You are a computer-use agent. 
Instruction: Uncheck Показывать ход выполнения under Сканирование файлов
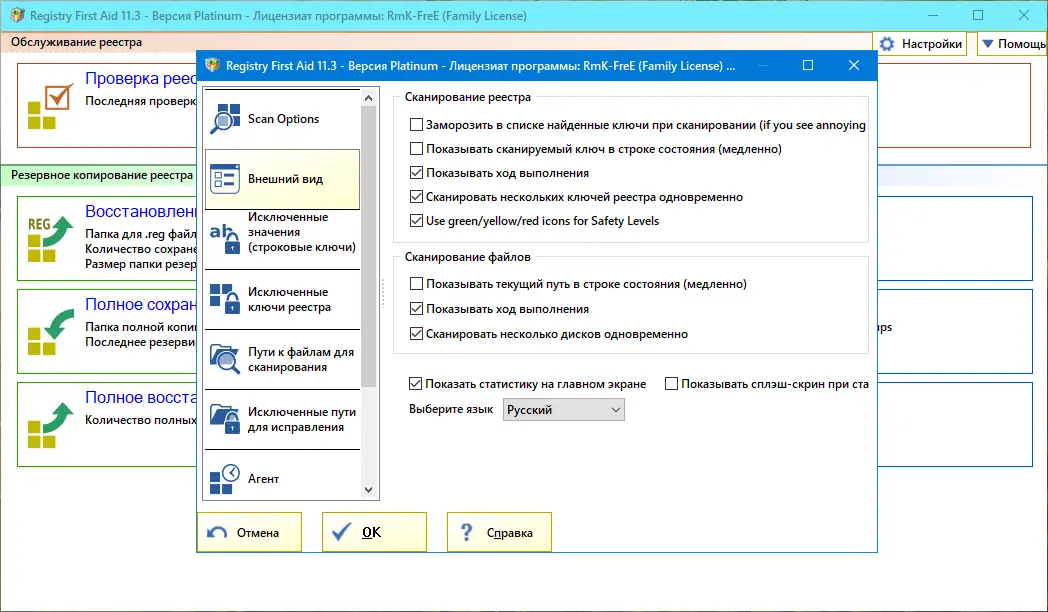tap(416, 309)
